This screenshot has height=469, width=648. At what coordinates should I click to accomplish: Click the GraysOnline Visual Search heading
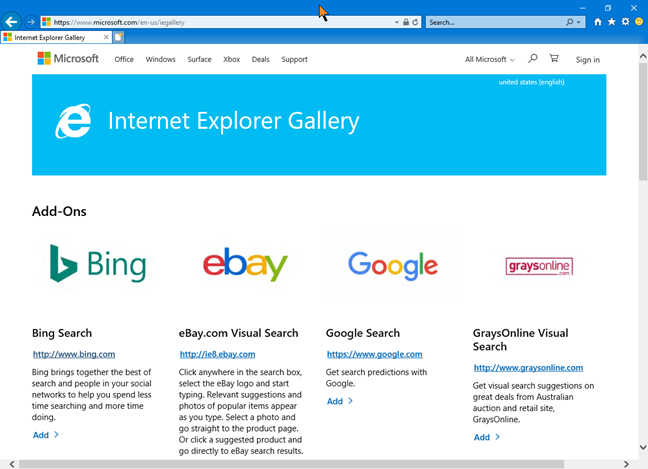(520, 340)
